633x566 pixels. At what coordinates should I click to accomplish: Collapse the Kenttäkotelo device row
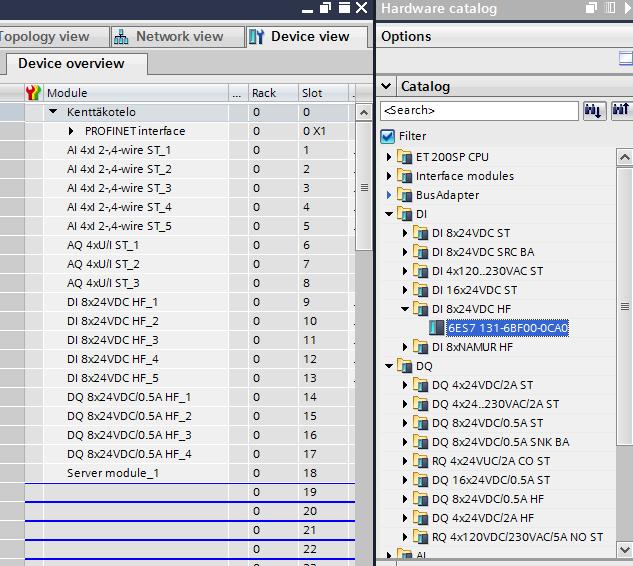(53, 111)
